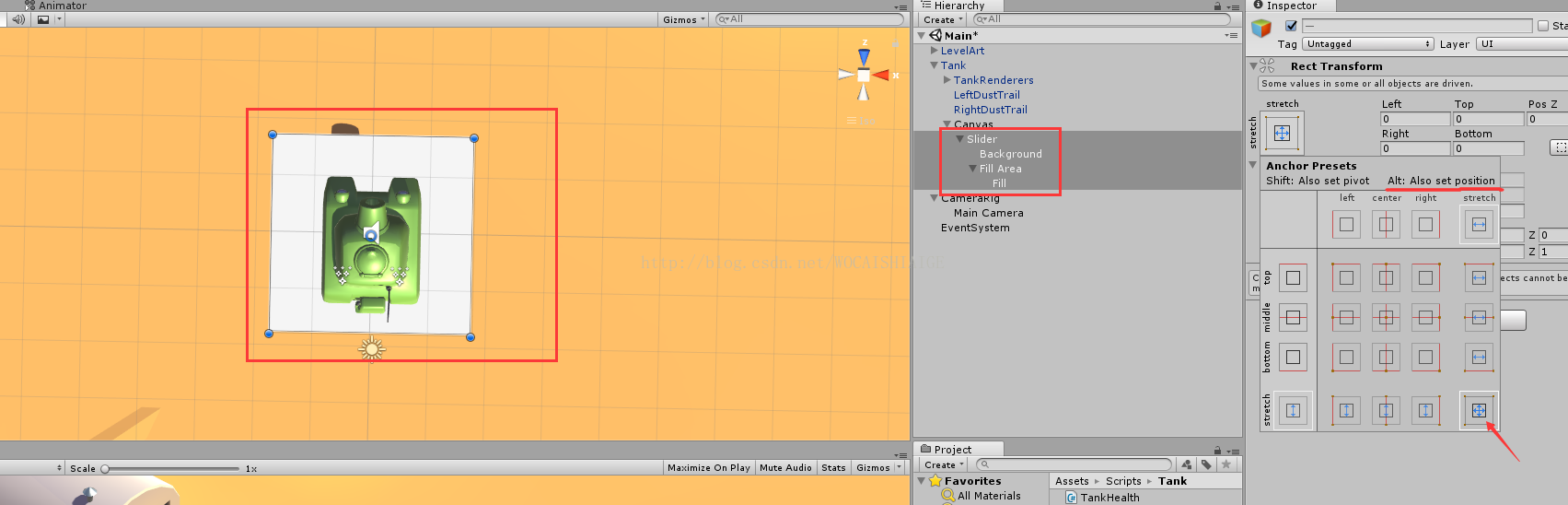
Task: Click the scene effects image icon
Action: (x=43, y=19)
